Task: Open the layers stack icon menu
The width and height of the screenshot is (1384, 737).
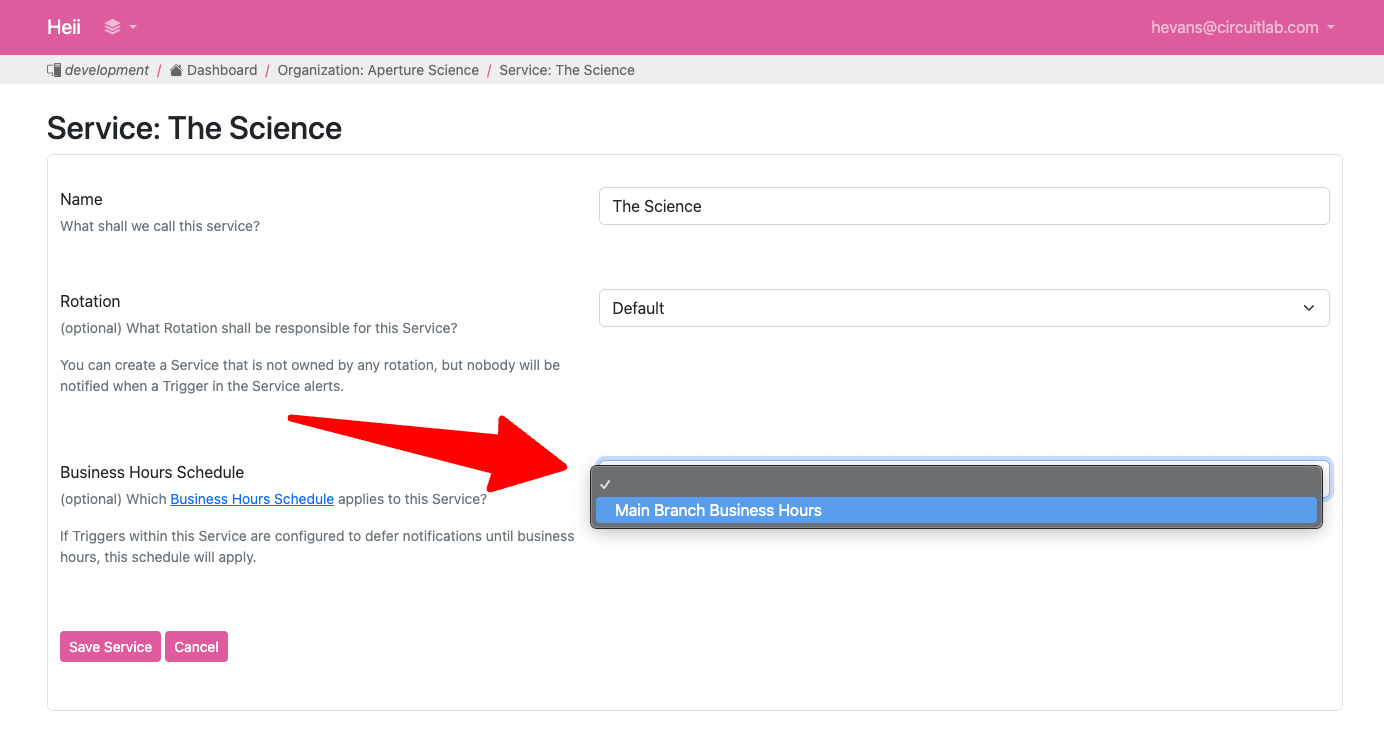Action: click(120, 27)
